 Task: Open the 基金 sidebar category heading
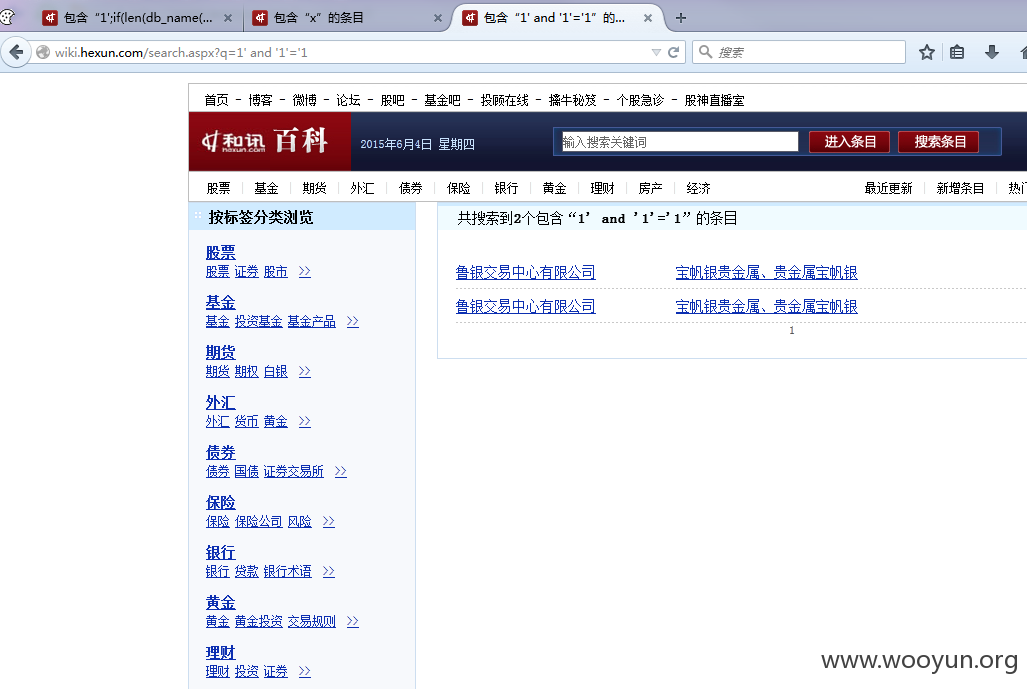pos(220,303)
